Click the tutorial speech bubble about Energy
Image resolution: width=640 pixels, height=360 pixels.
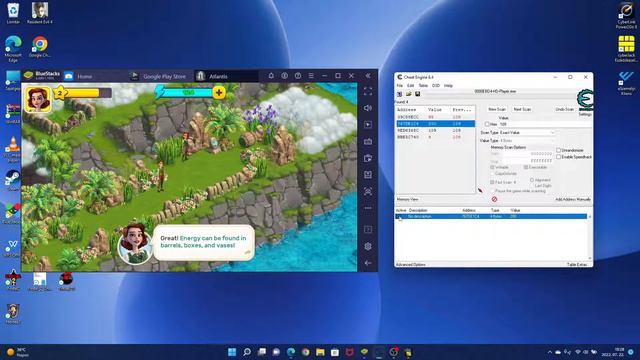[204, 242]
